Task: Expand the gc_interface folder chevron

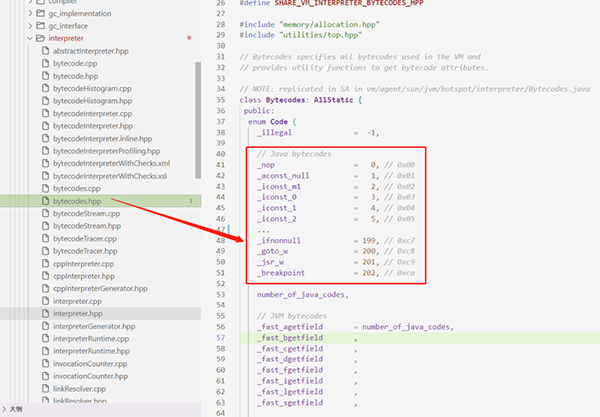Action: click(x=30, y=26)
